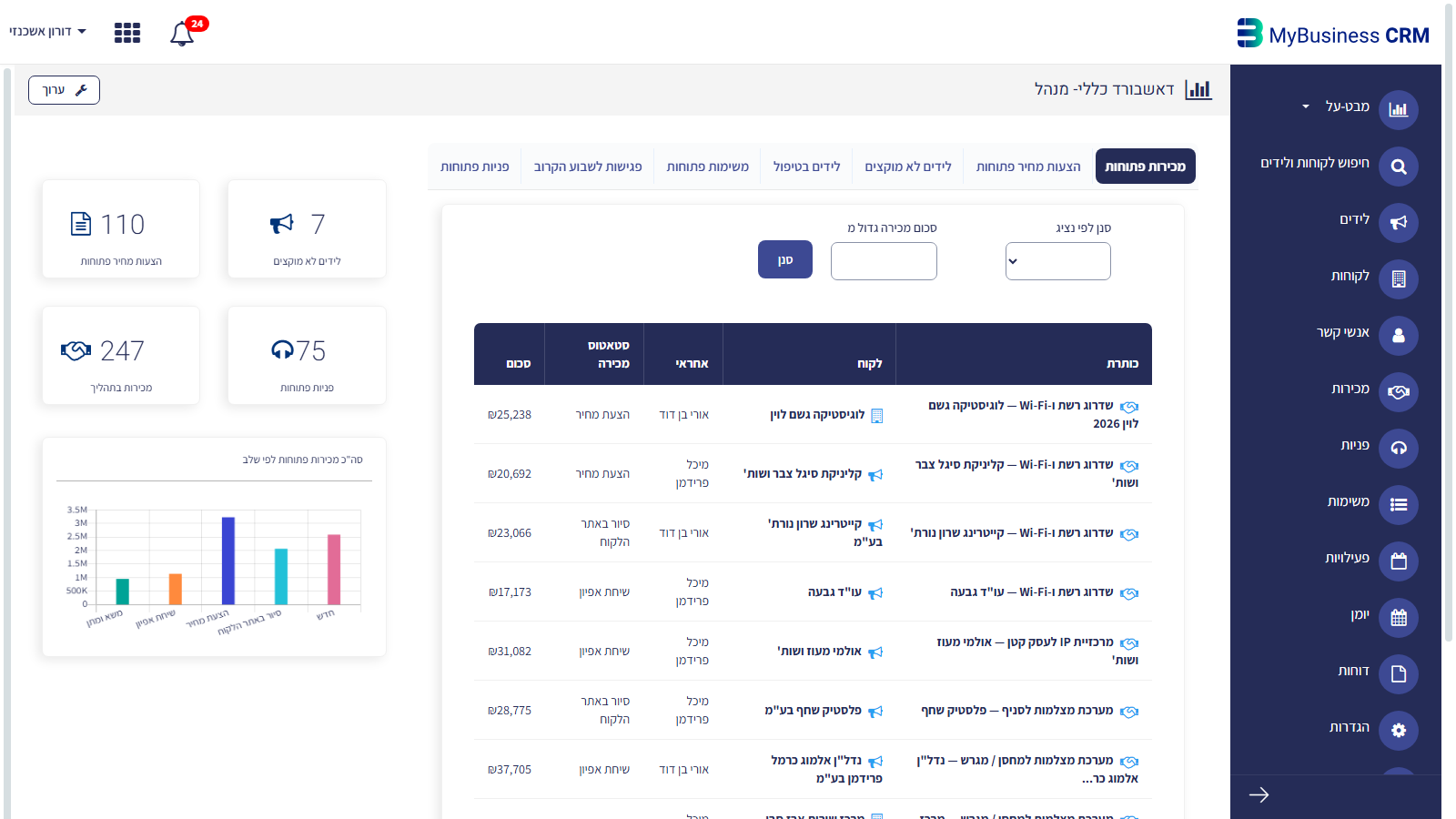Click the pink bar in chart
1456x819 pixels.
coord(334,570)
